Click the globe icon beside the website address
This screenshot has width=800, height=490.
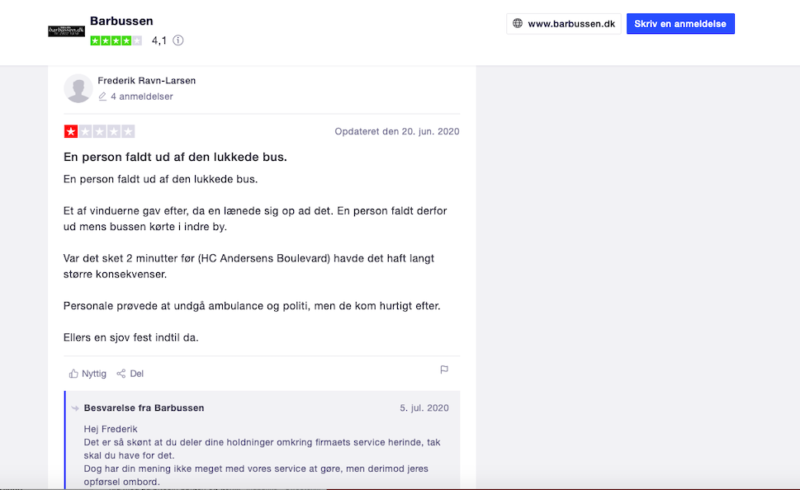(x=517, y=23)
